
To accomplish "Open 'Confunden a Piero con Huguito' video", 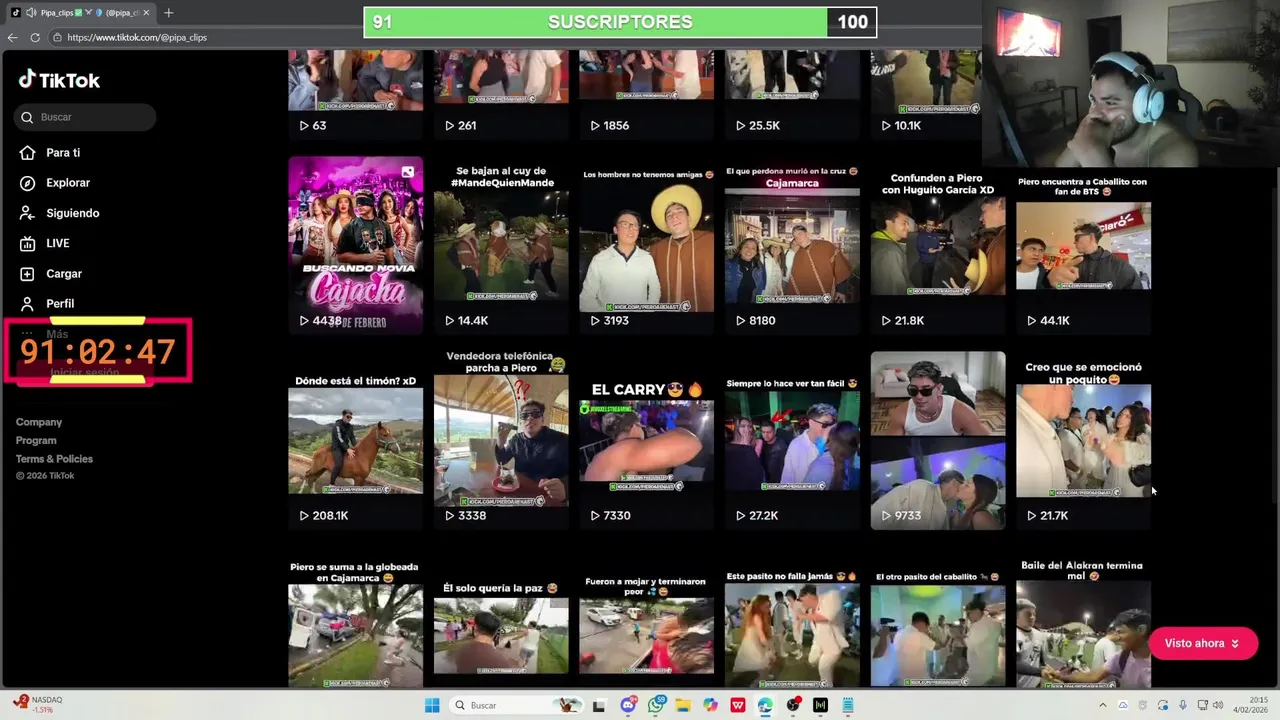I will [x=938, y=245].
